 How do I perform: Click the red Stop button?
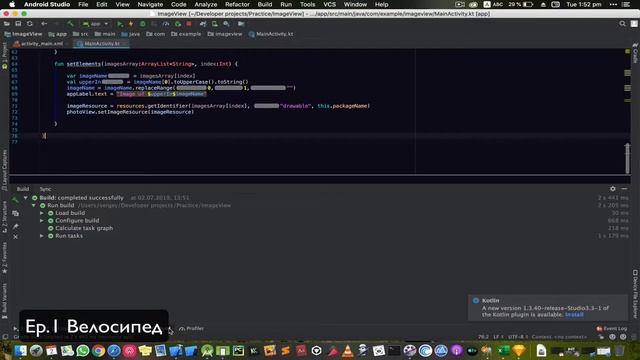(189, 24)
